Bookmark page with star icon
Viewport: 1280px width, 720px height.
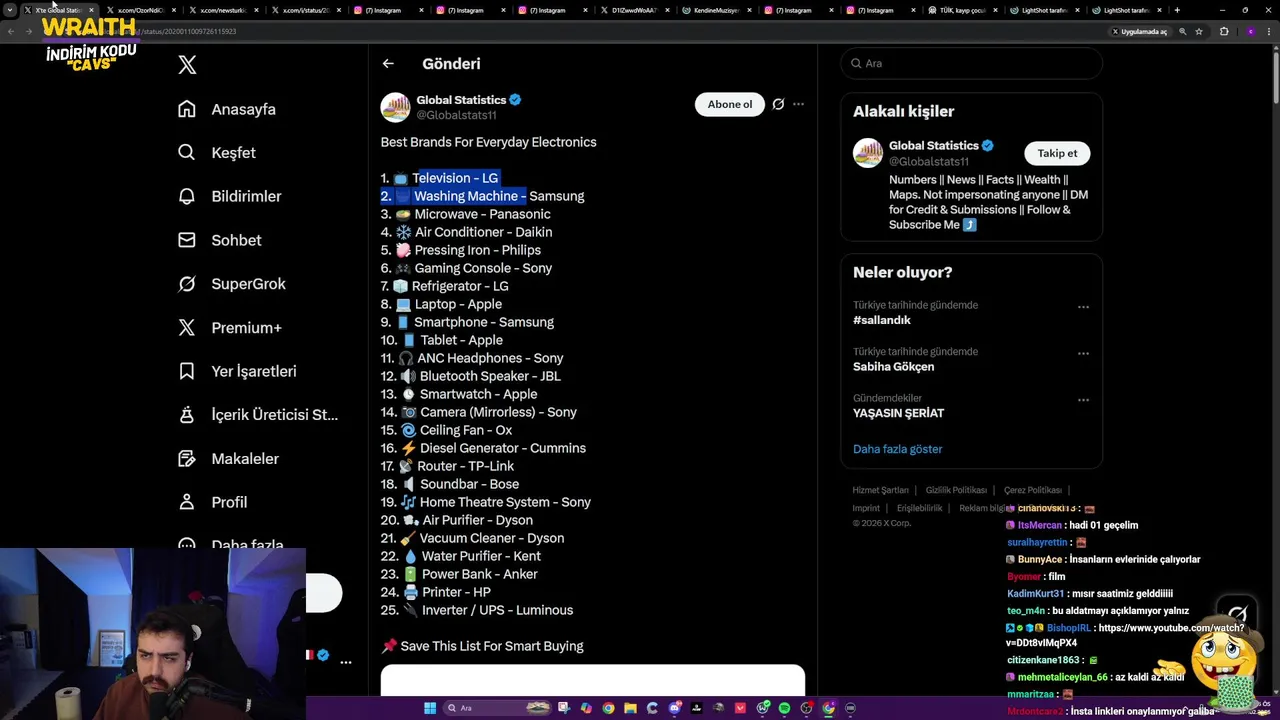pos(1201,31)
